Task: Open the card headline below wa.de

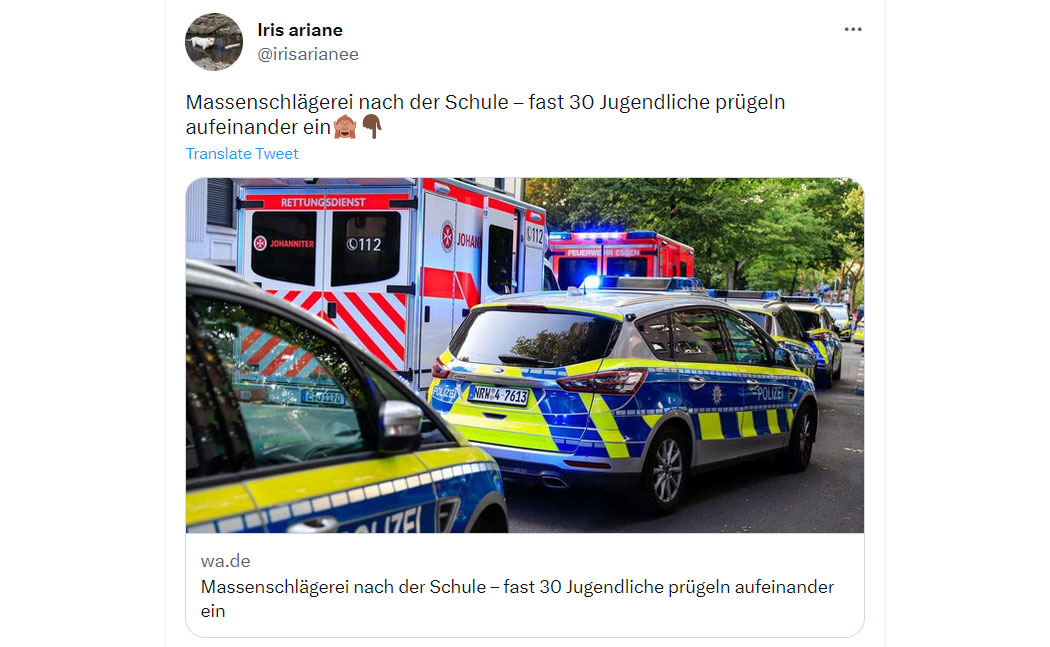Action: (x=517, y=599)
